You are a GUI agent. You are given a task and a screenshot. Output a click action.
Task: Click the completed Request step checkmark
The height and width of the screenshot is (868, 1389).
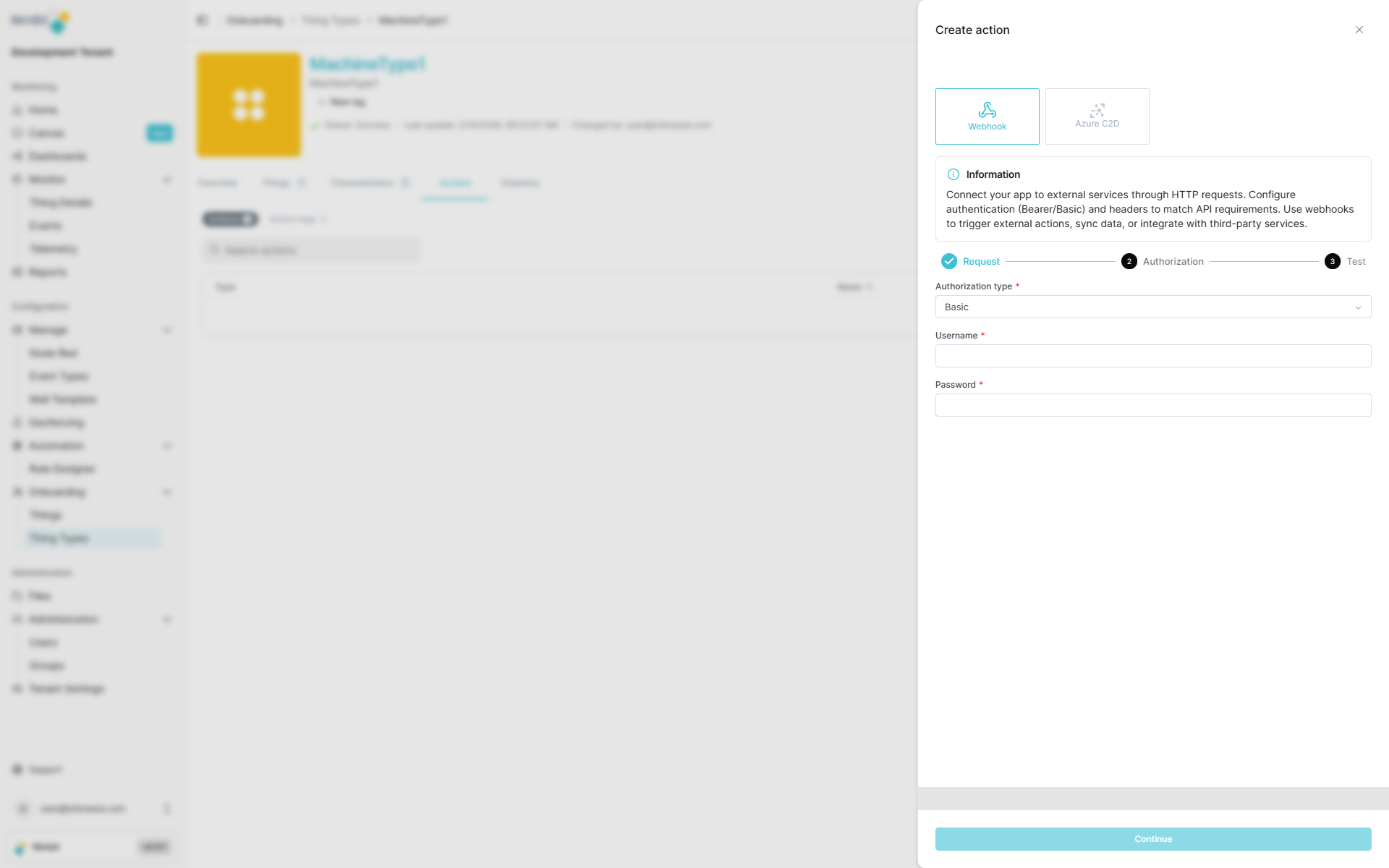[x=949, y=261]
